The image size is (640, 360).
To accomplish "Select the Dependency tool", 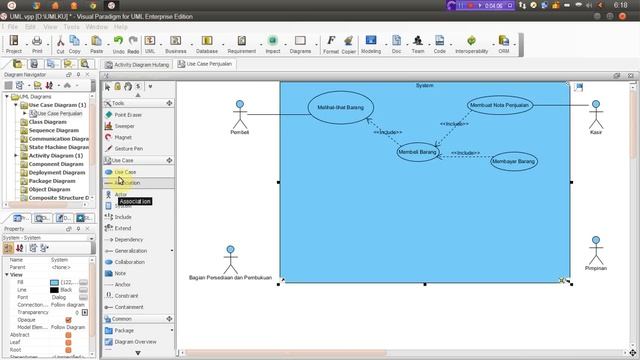I will click(138, 240).
